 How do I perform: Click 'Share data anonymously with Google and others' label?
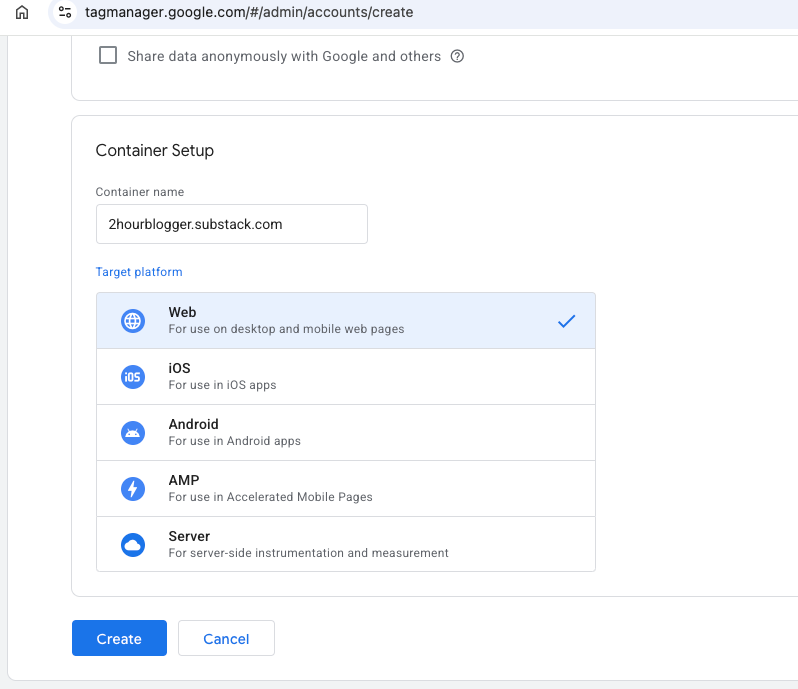click(x=284, y=56)
